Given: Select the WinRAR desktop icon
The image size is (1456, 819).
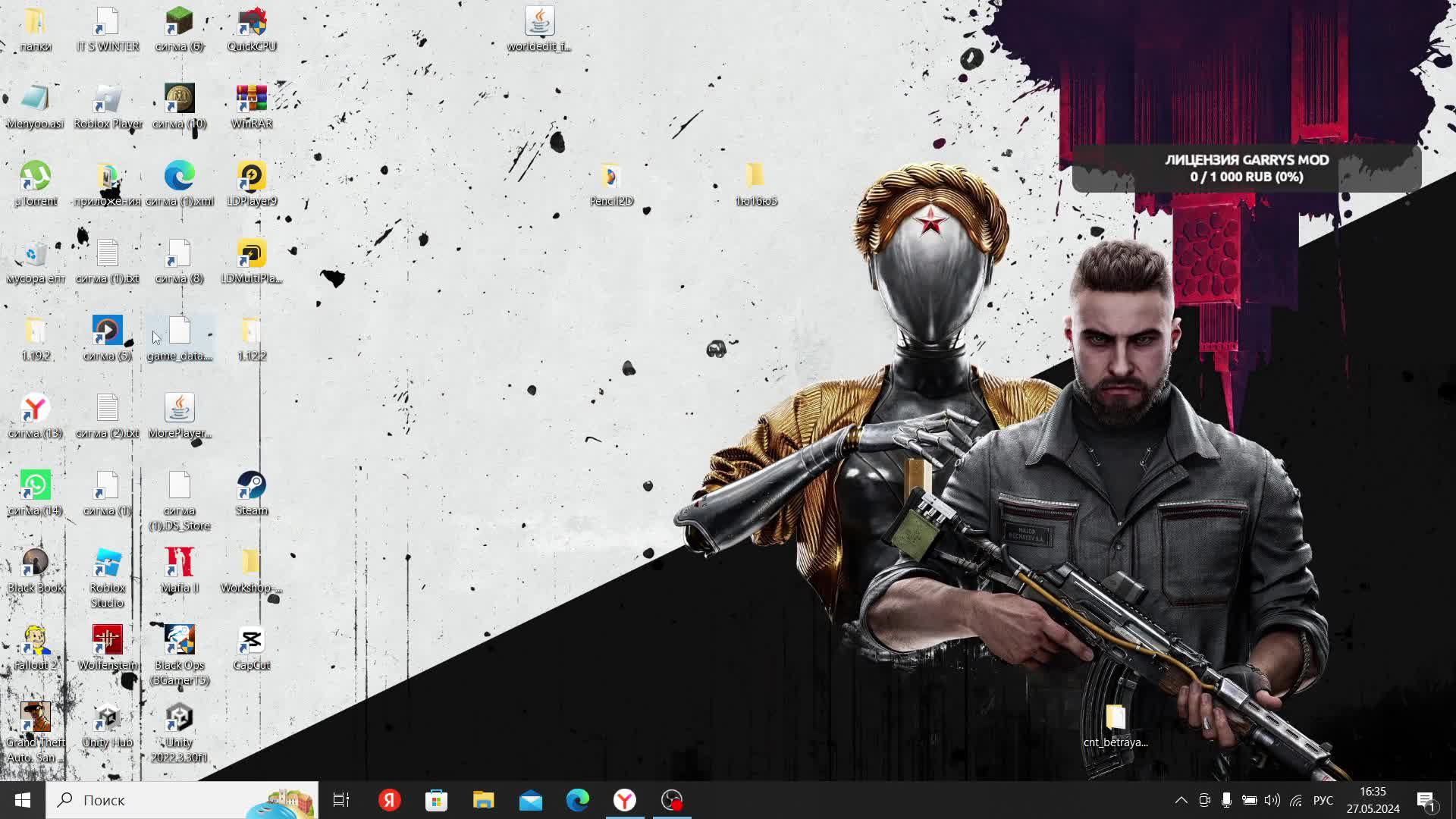Looking at the screenshot, I should pos(252,108).
